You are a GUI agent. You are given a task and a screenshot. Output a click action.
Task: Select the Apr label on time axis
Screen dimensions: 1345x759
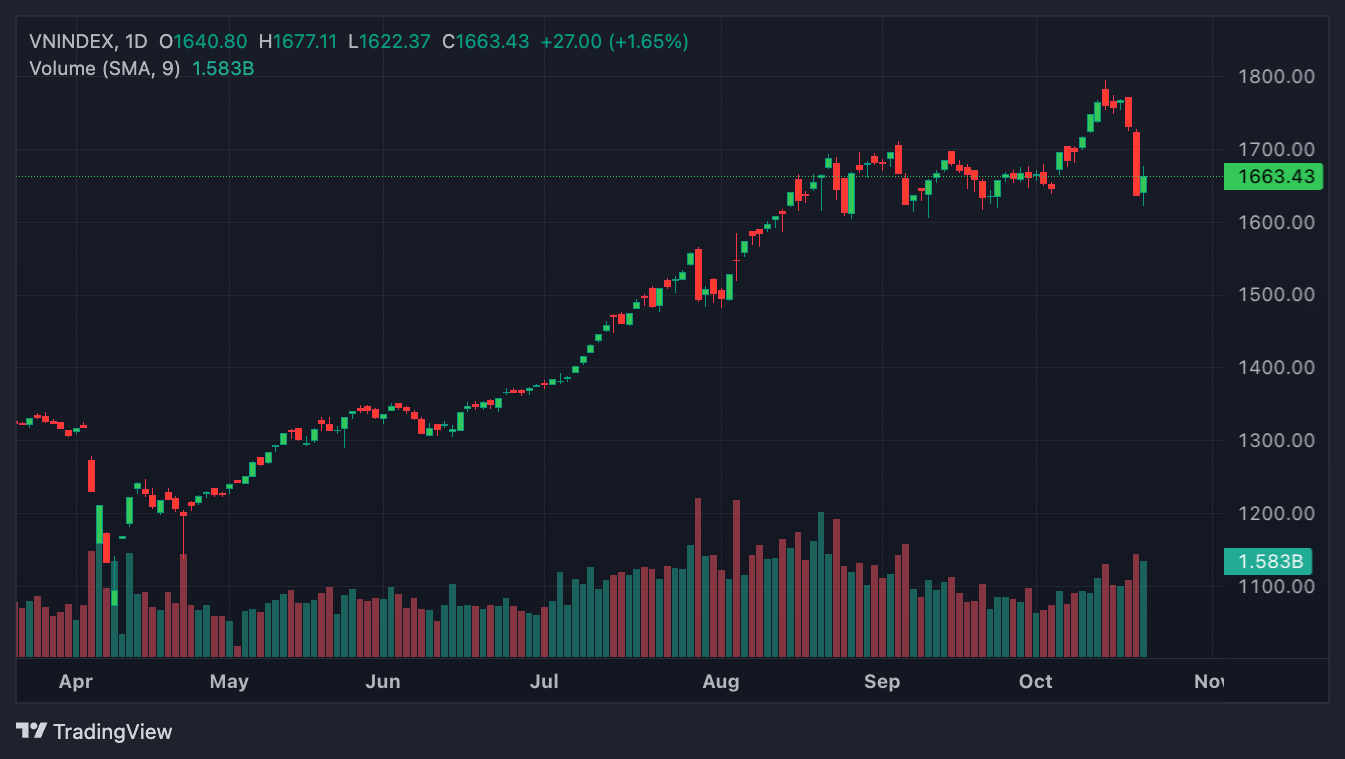(x=76, y=682)
